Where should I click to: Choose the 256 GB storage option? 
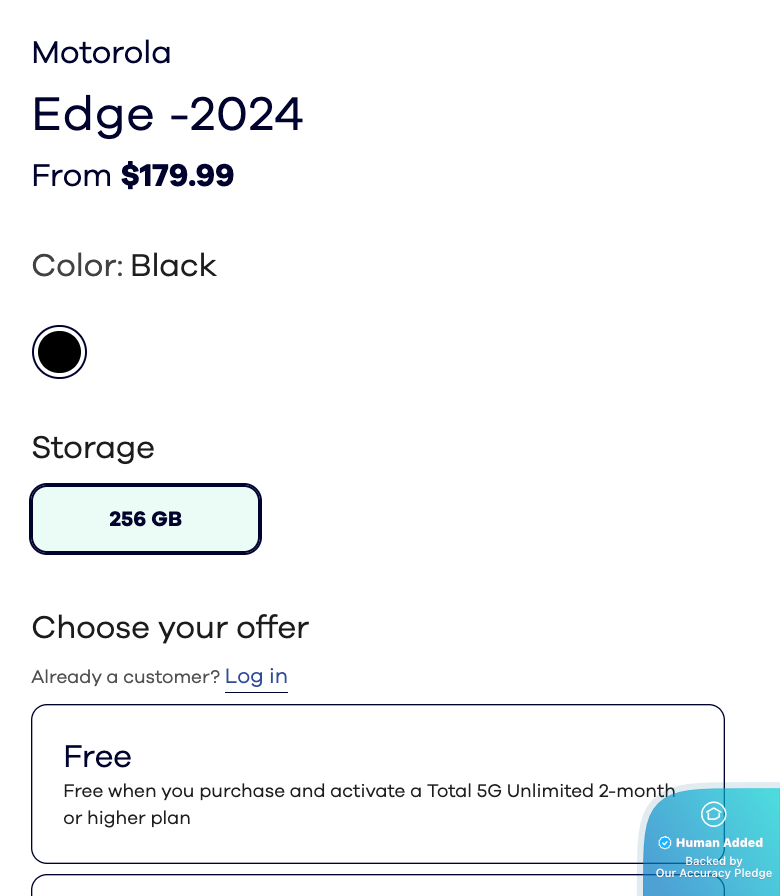146,519
